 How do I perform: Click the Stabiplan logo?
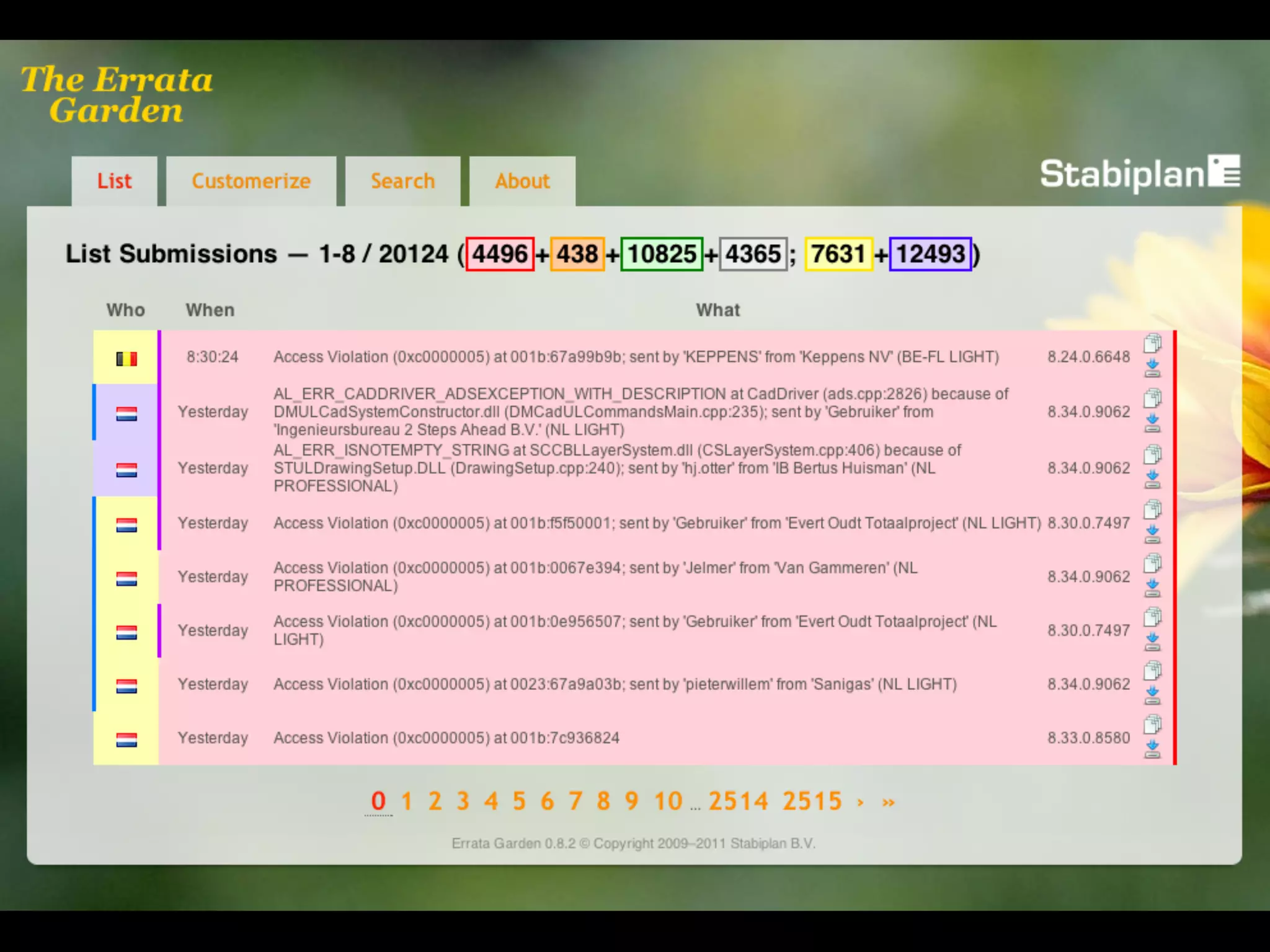coord(1140,174)
